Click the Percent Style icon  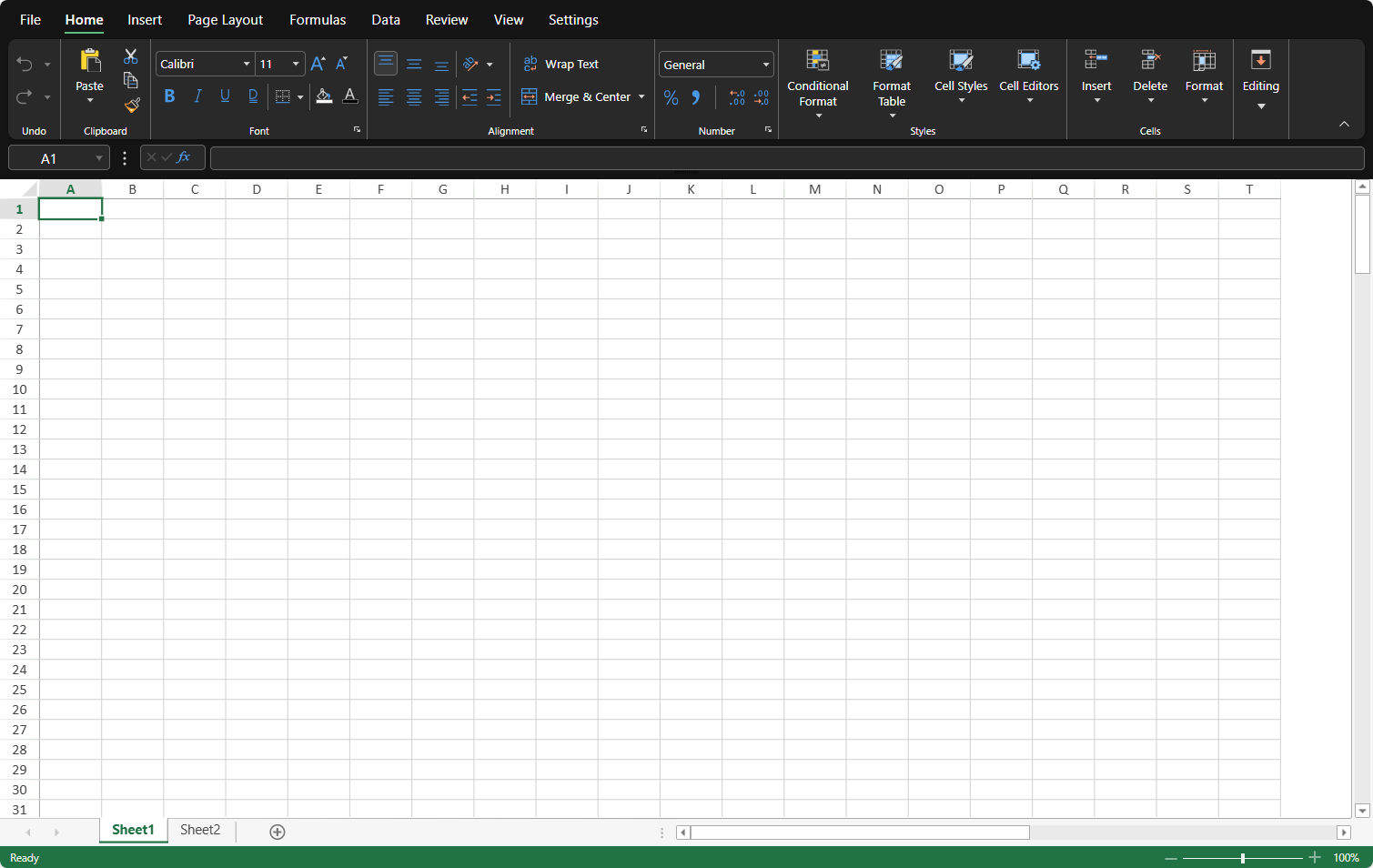671,97
